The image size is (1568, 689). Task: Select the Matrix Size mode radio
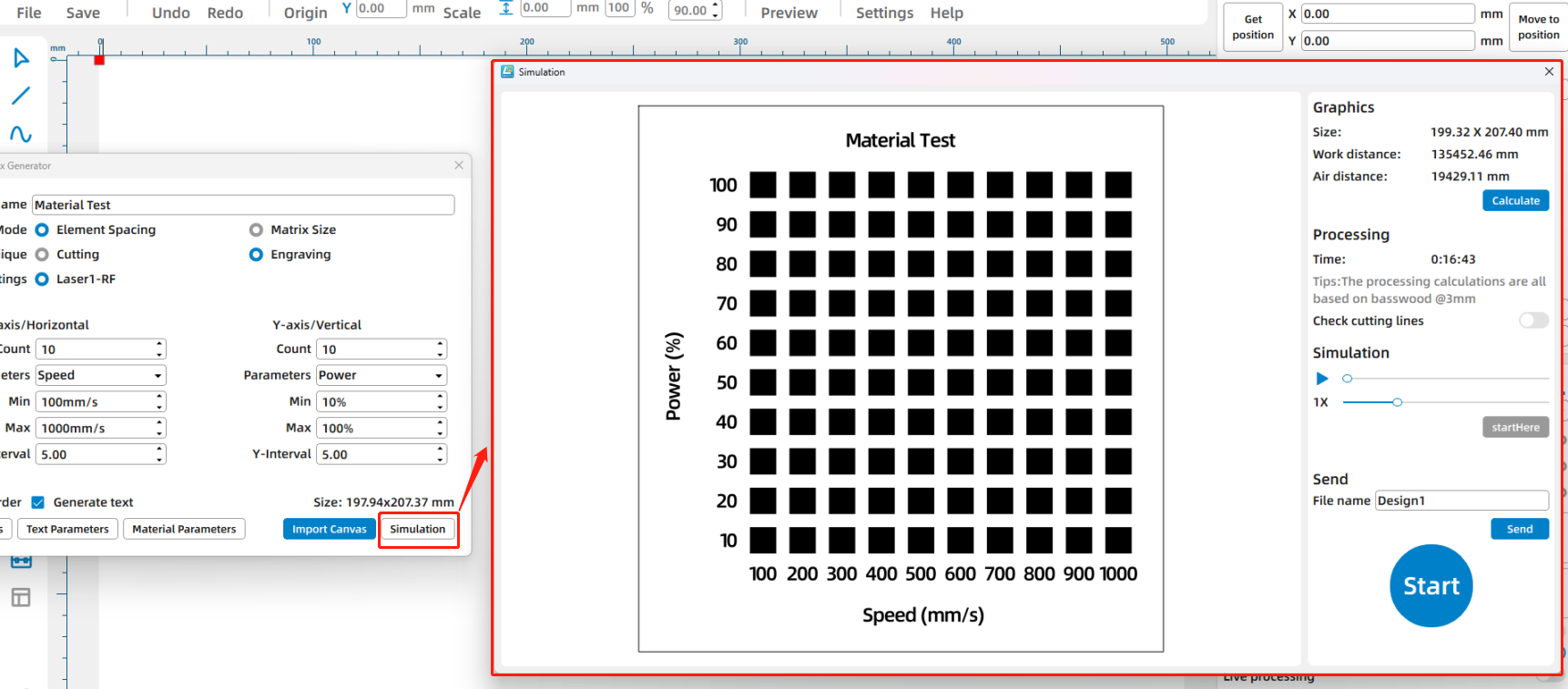256,230
